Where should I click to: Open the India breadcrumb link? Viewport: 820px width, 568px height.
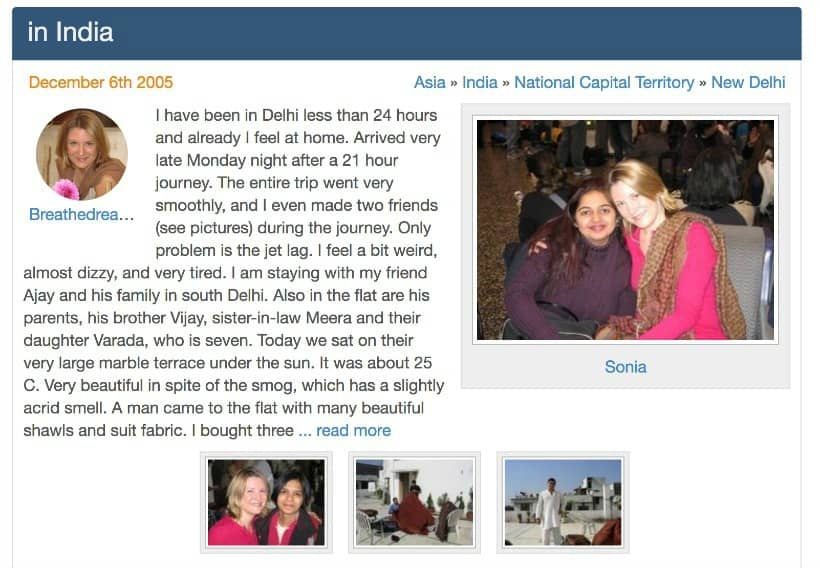click(480, 83)
